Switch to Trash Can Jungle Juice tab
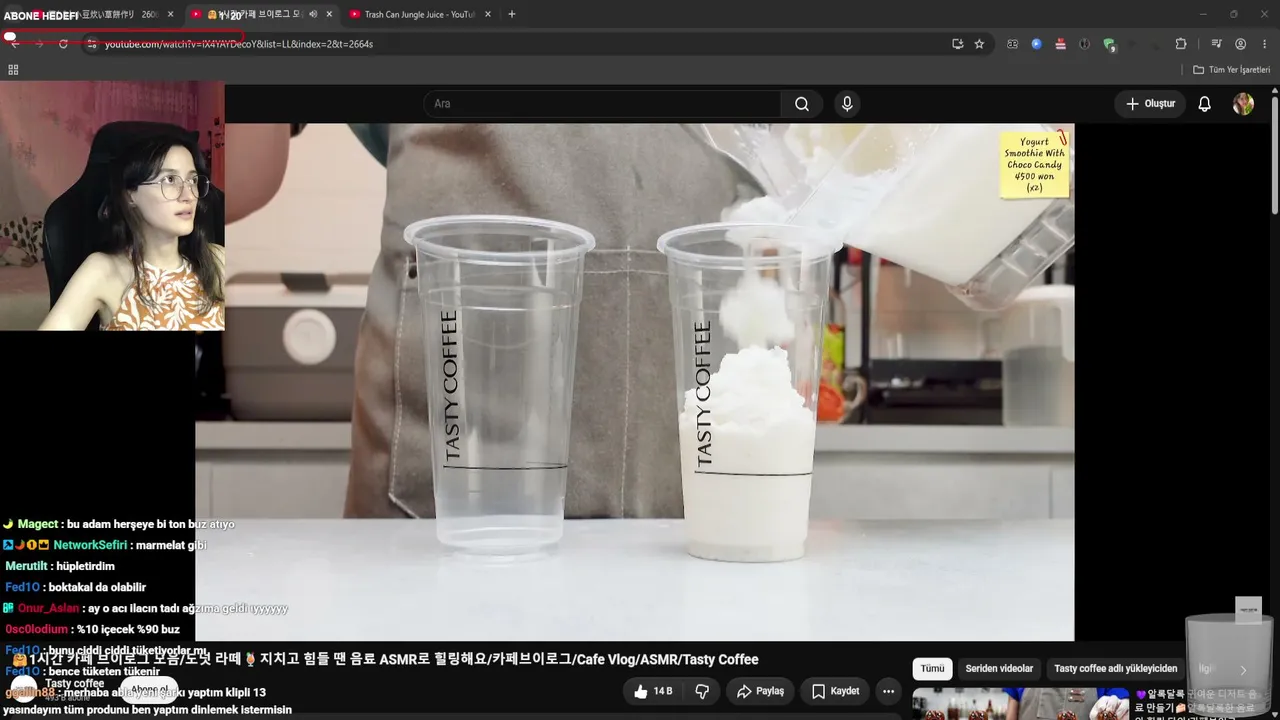The image size is (1280, 720). [418, 14]
